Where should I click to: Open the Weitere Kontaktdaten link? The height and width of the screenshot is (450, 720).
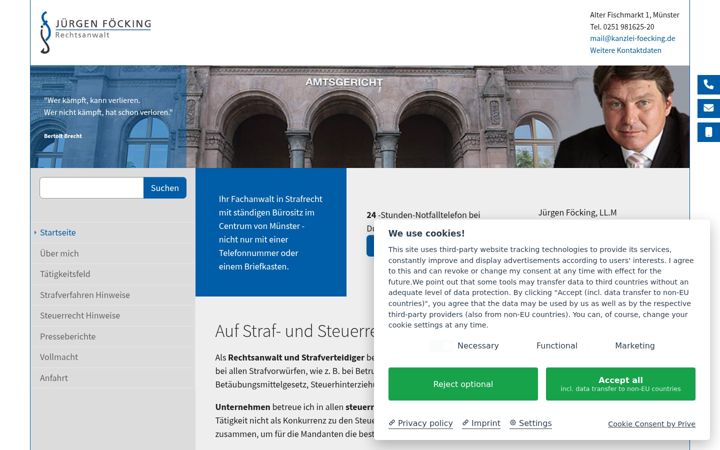[x=625, y=51]
